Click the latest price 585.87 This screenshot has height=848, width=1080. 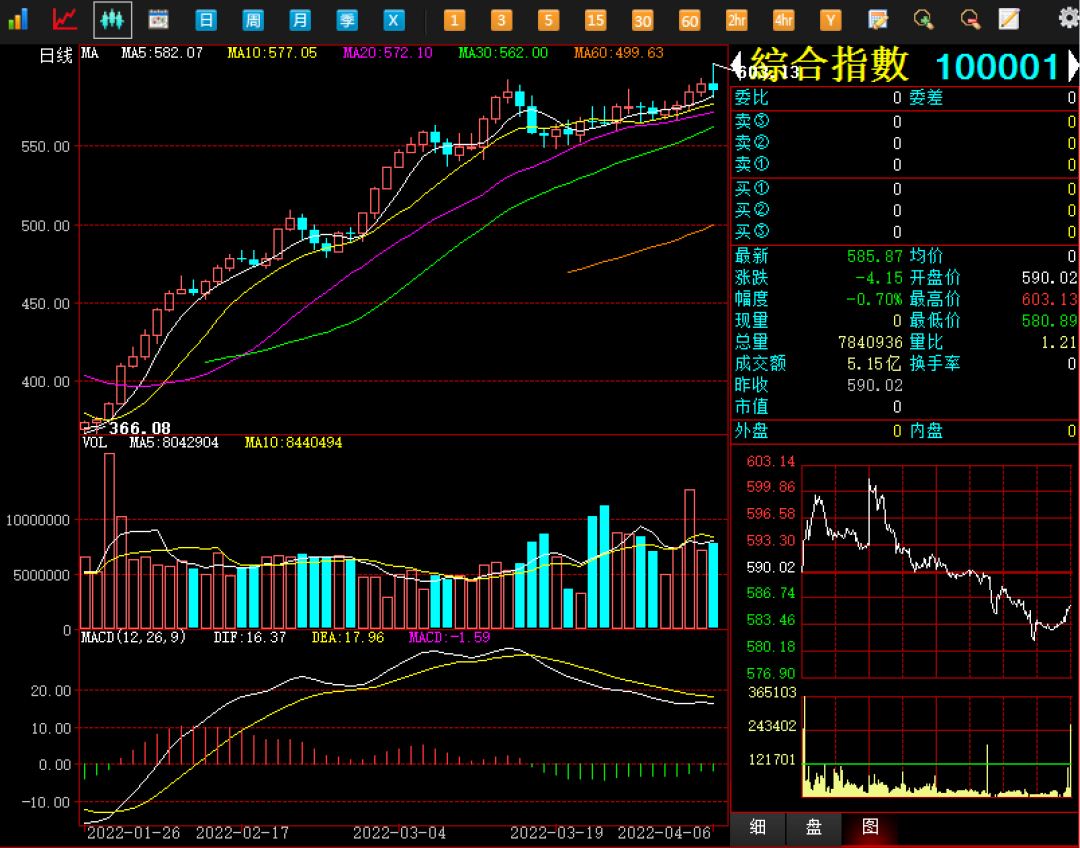pyautogui.click(x=874, y=256)
